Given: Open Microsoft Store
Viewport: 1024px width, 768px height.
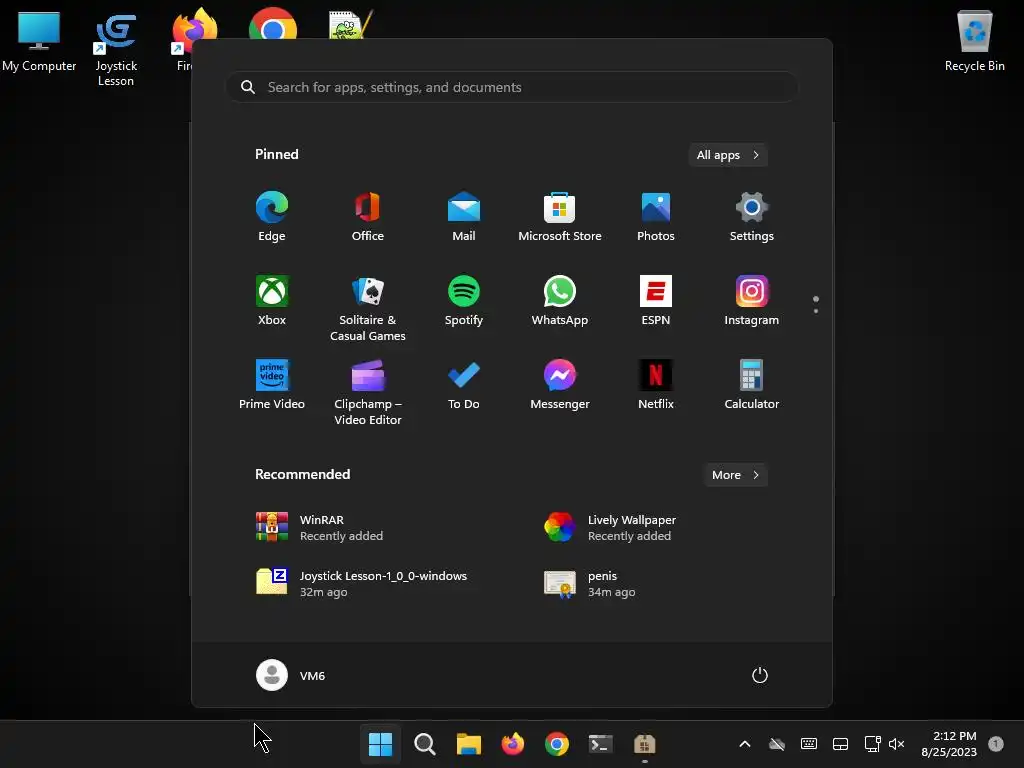Looking at the screenshot, I should click(x=560, y=217).
